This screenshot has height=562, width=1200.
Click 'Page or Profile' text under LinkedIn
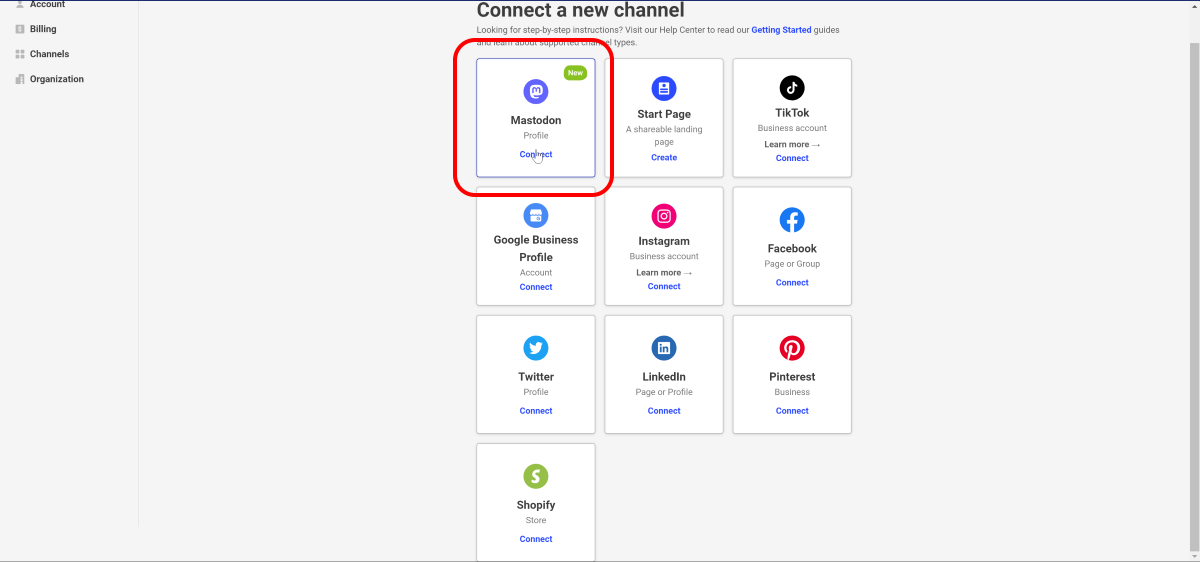(x=664, y=392)
